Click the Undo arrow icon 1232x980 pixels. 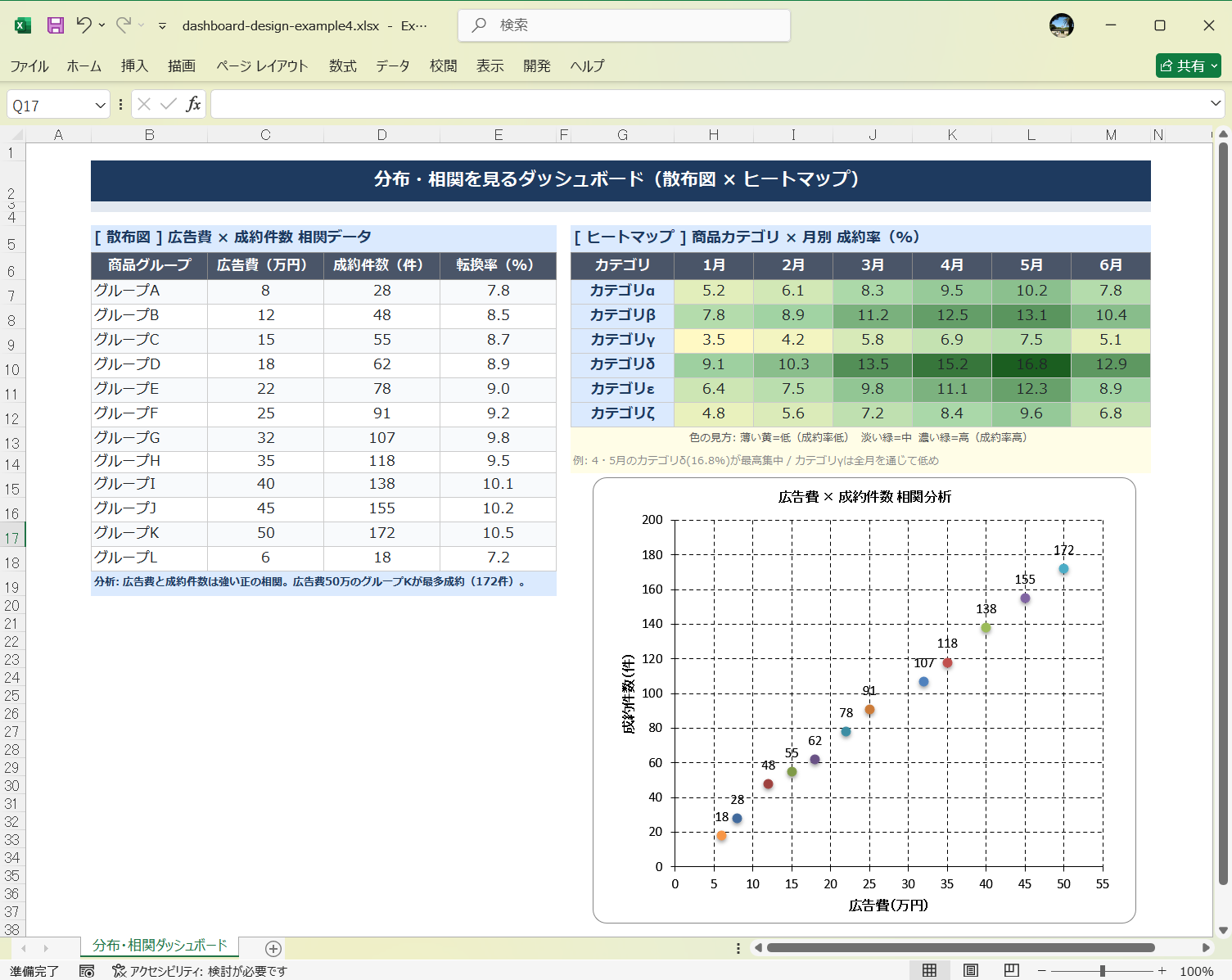pyautogui.click(x=83, y=25)
